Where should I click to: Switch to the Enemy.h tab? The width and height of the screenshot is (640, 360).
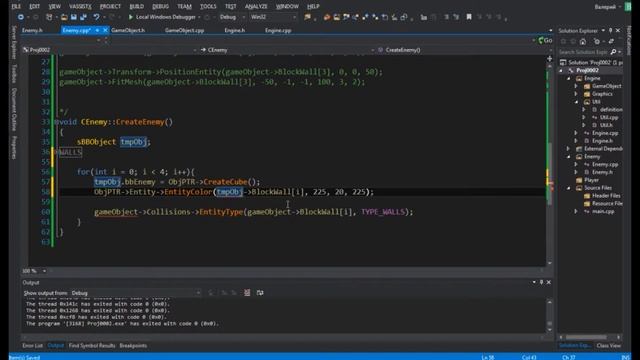click(x=32, y=30)
